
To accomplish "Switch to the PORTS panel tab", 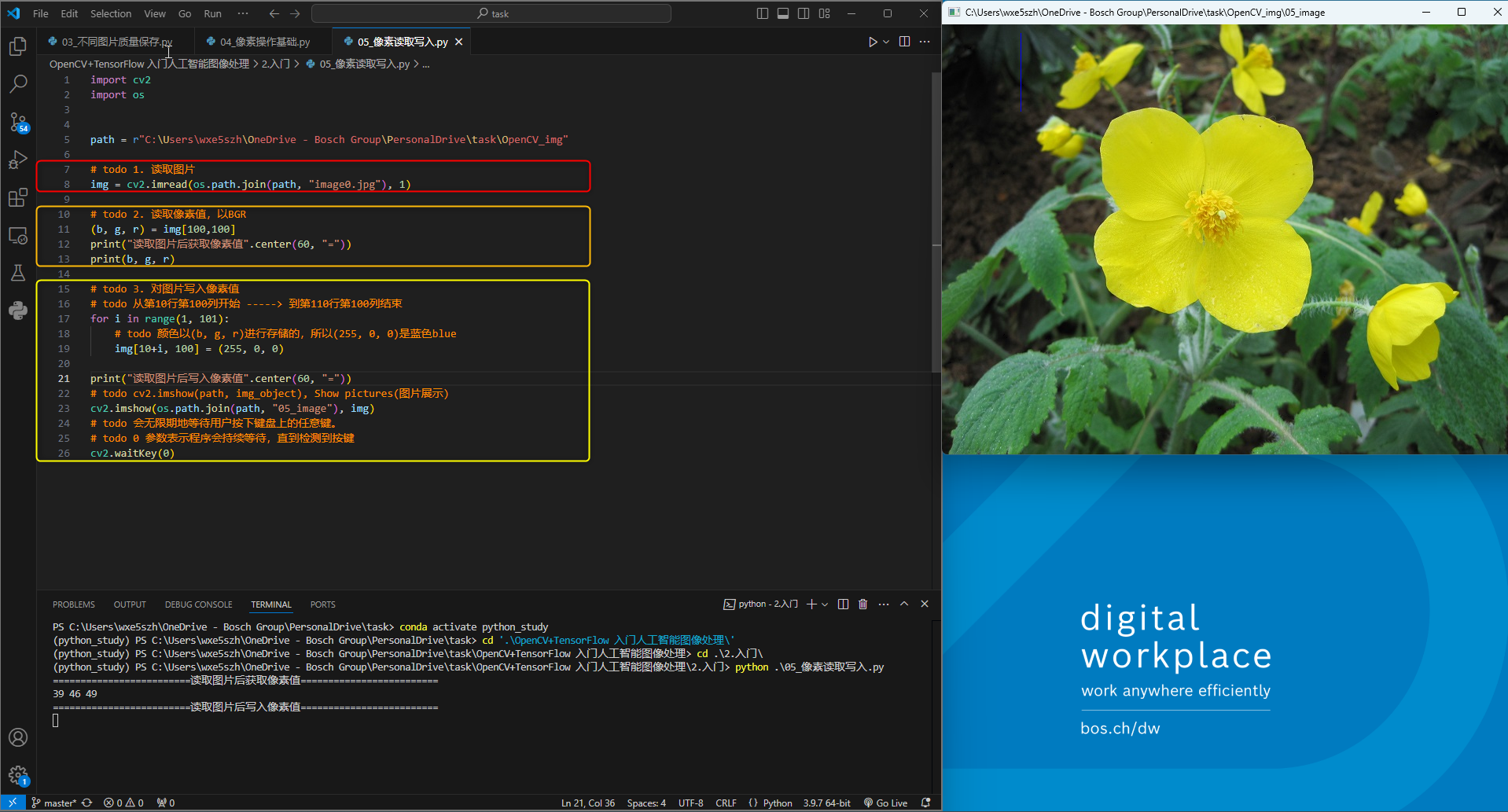I will click(322, 604).
